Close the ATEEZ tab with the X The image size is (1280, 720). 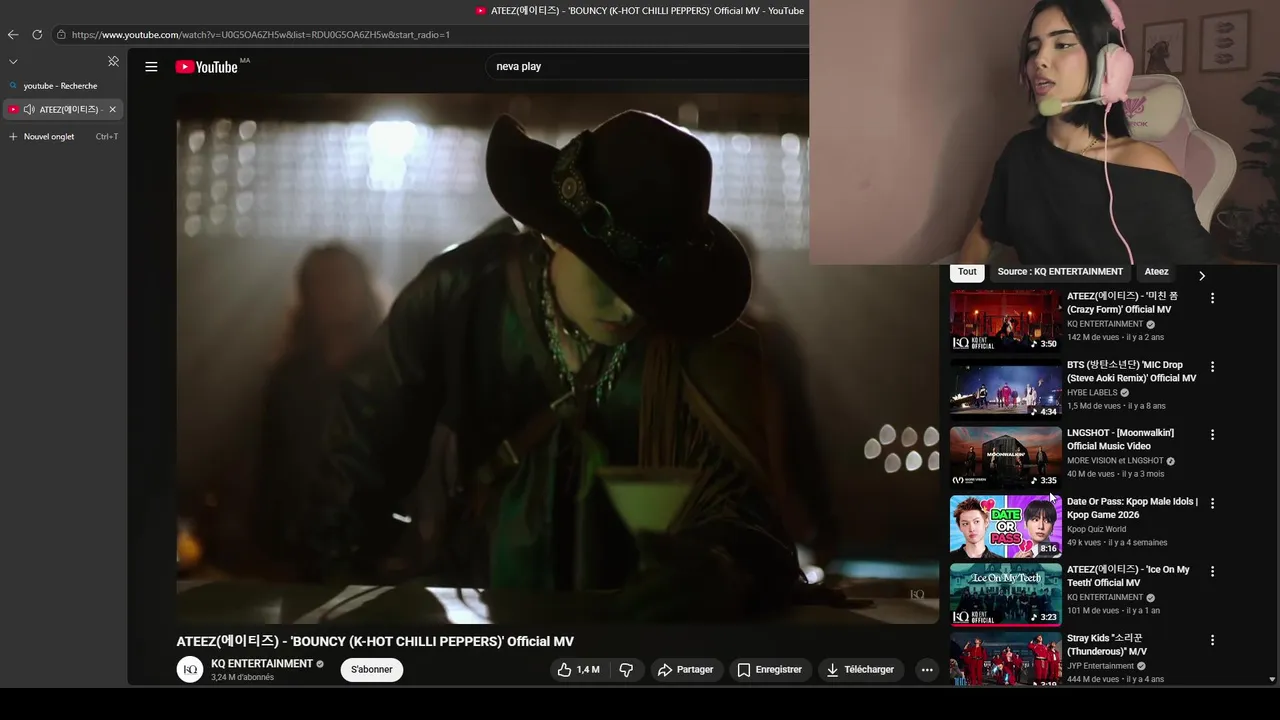coord(112,109)
